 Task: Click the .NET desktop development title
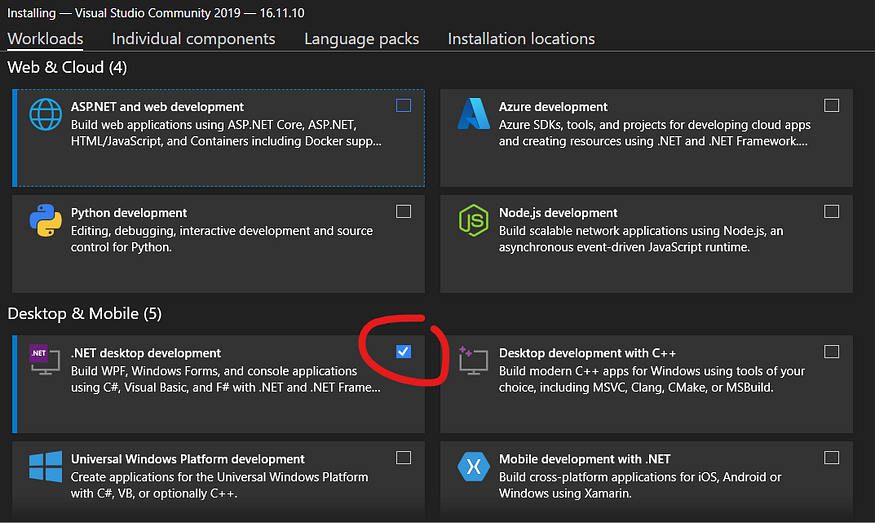coord(146,353)
